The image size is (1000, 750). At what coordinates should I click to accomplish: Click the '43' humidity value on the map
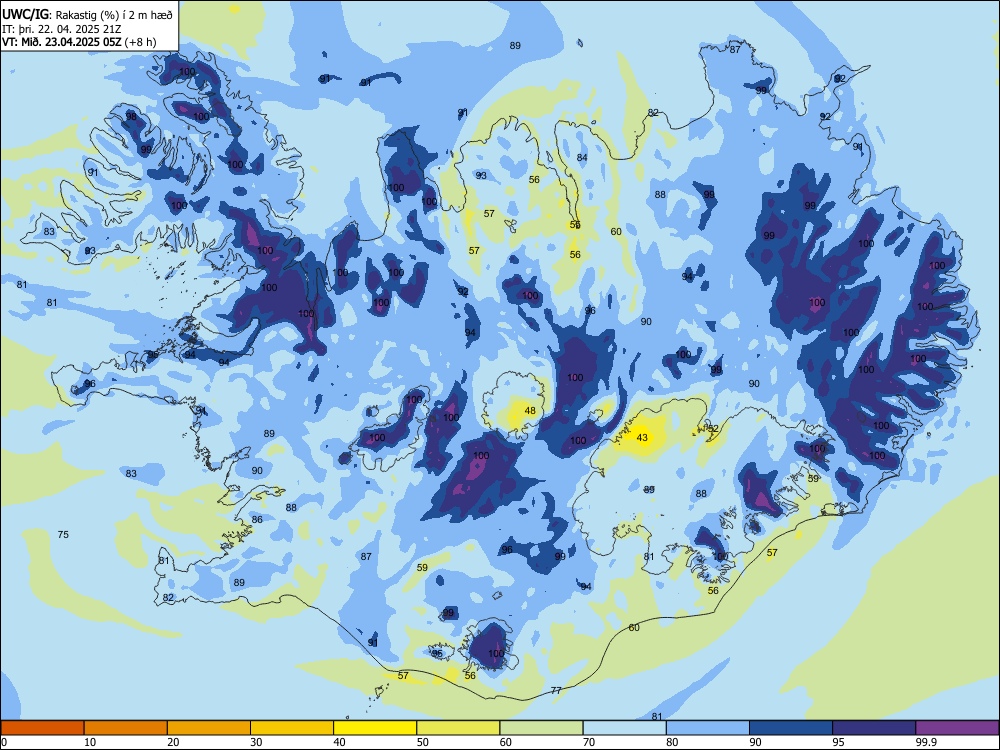pos(642,438)
